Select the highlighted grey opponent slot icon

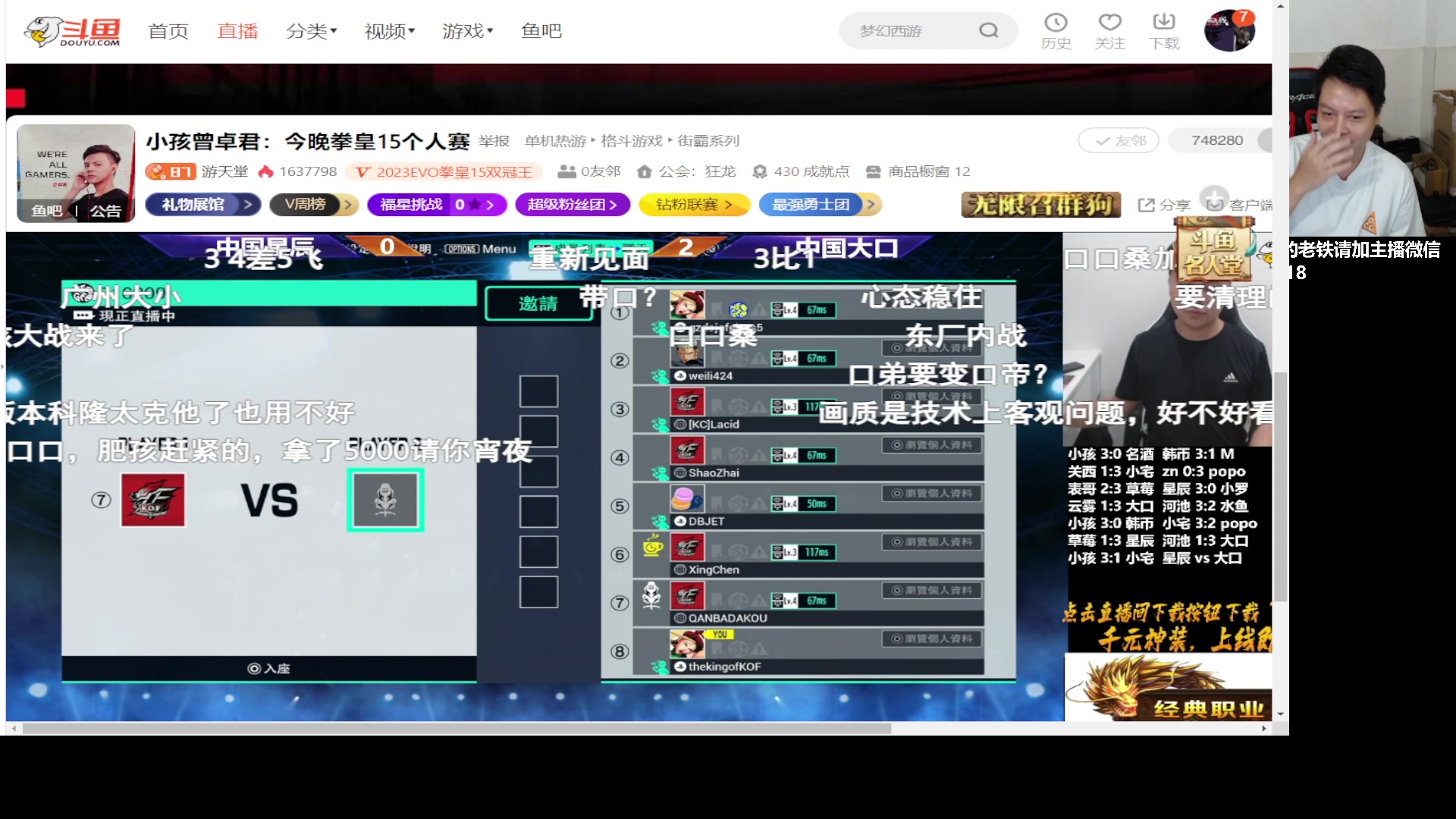click(385, 500)
